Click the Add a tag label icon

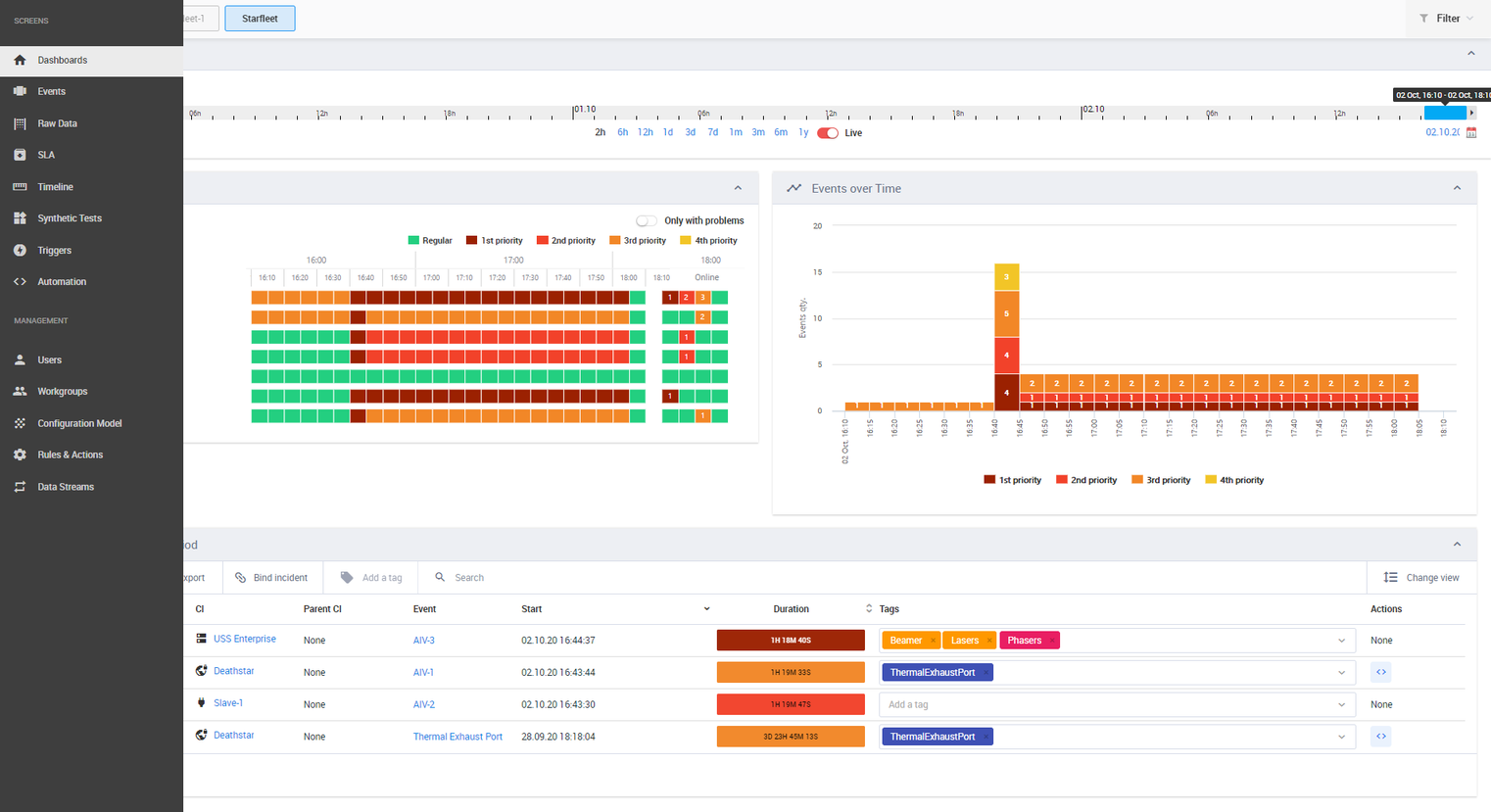(346, 578)
